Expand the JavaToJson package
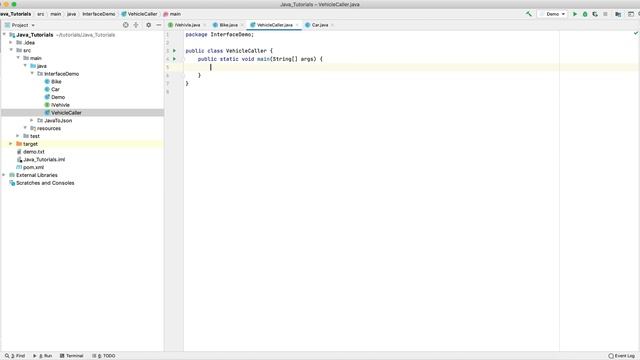The height and width of the screenshot is (360, 640). [x=32, y=120]
